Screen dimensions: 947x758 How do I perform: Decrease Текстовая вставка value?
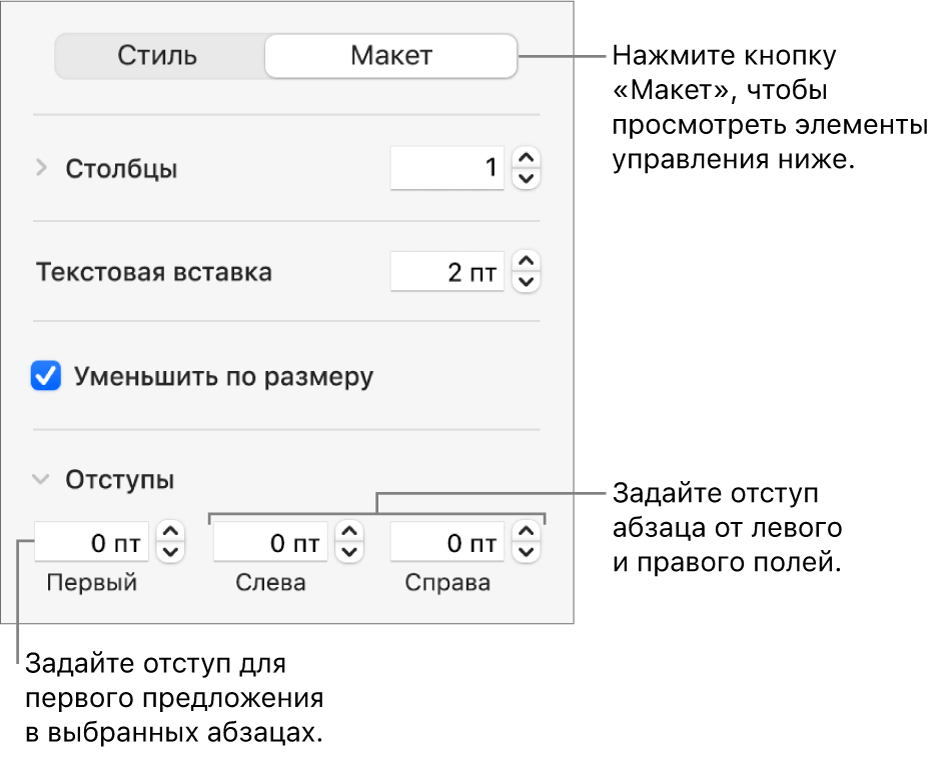tap(526, 282)
